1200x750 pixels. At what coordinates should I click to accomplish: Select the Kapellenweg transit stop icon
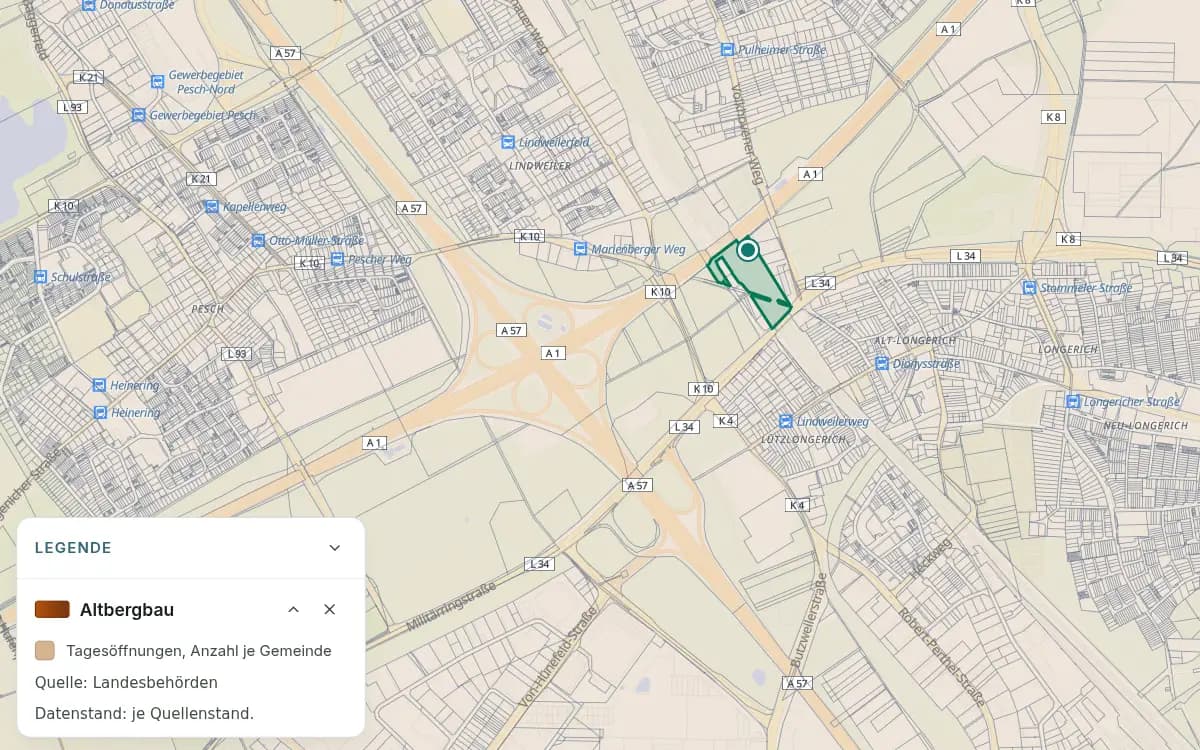click(x=211, y=207)
